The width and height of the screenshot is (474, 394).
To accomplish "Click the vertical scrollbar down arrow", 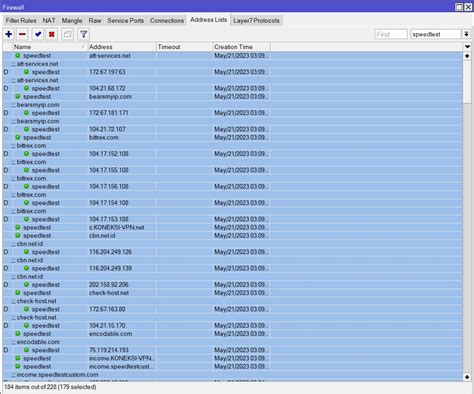I will tap(467, 377).
